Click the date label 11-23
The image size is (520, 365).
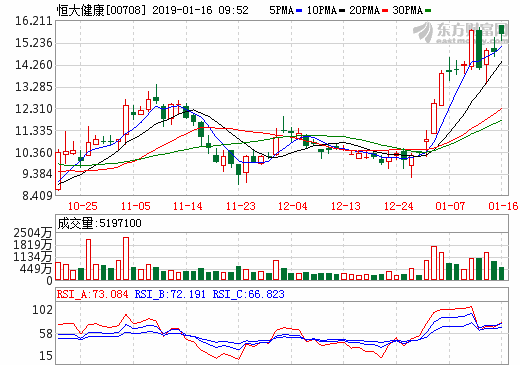(x=240, y=206)
